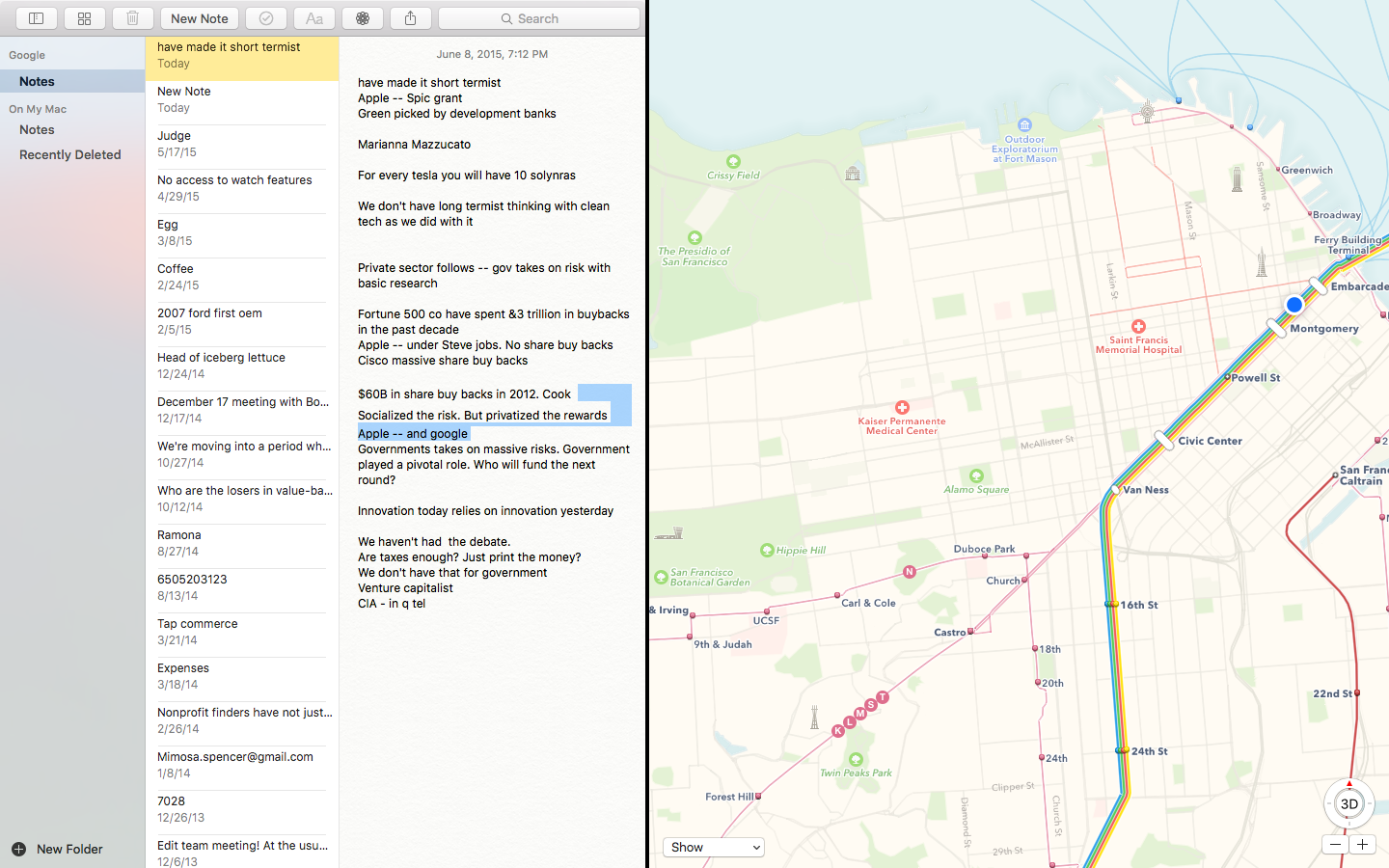Click the UCSF station label in Maps

pos(766,620)
